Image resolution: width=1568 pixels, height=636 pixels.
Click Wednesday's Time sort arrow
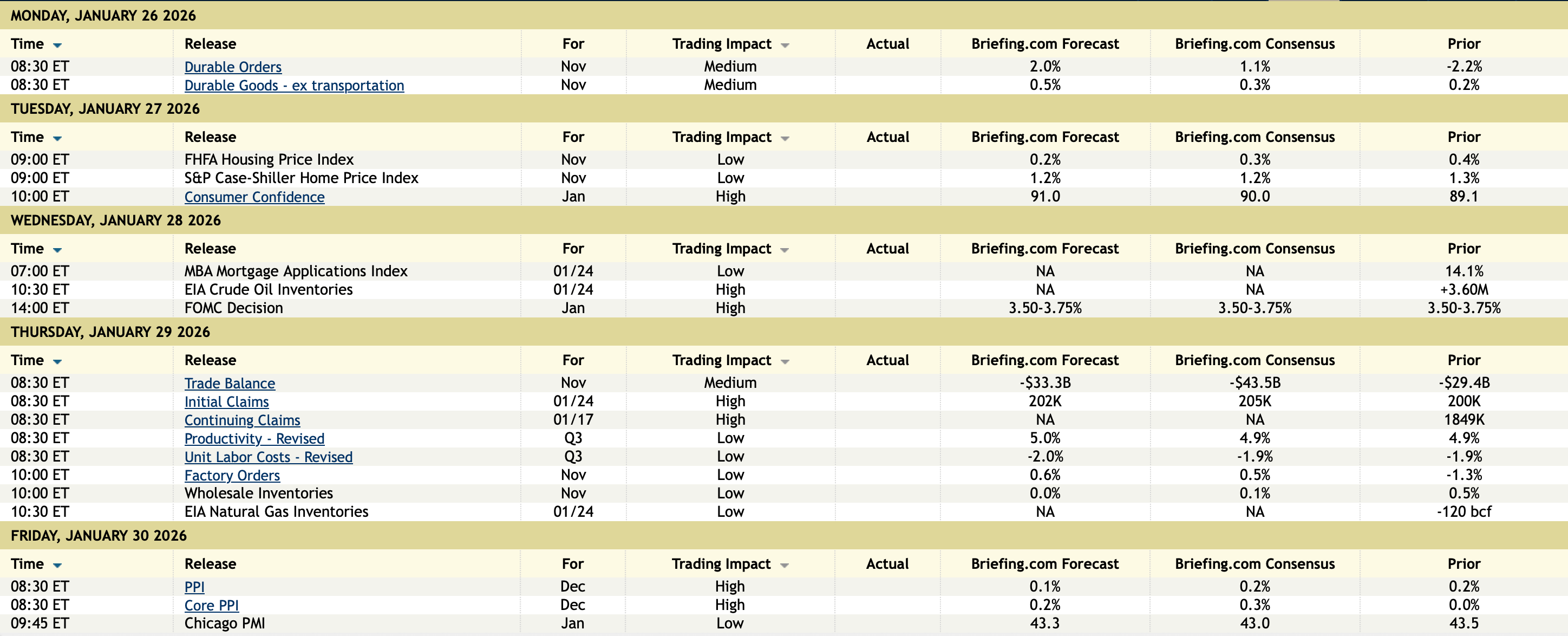[57, 250]
